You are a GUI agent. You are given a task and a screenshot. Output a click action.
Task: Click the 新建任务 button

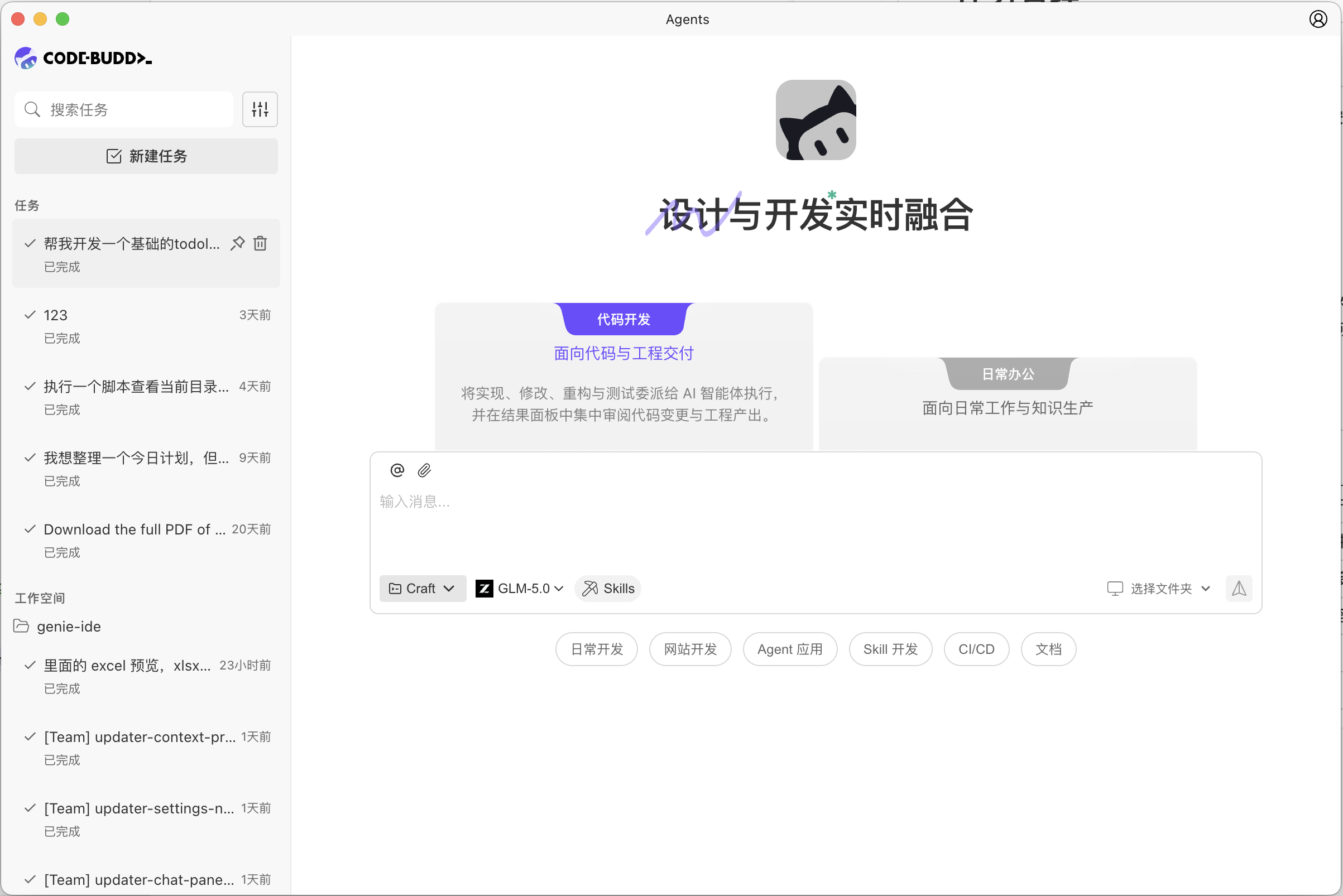tap(146, 156)
